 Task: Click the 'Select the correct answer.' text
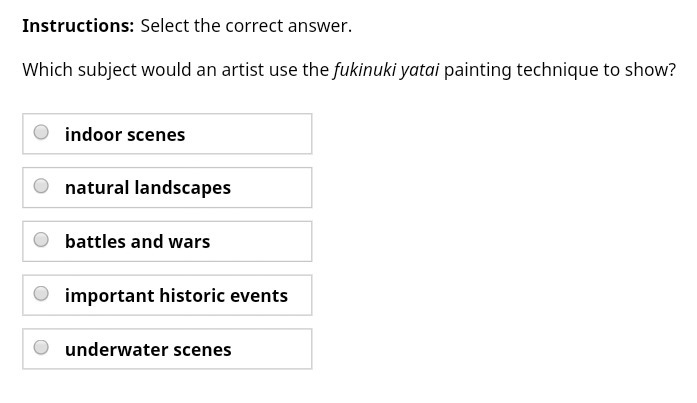tap(246, 26)
